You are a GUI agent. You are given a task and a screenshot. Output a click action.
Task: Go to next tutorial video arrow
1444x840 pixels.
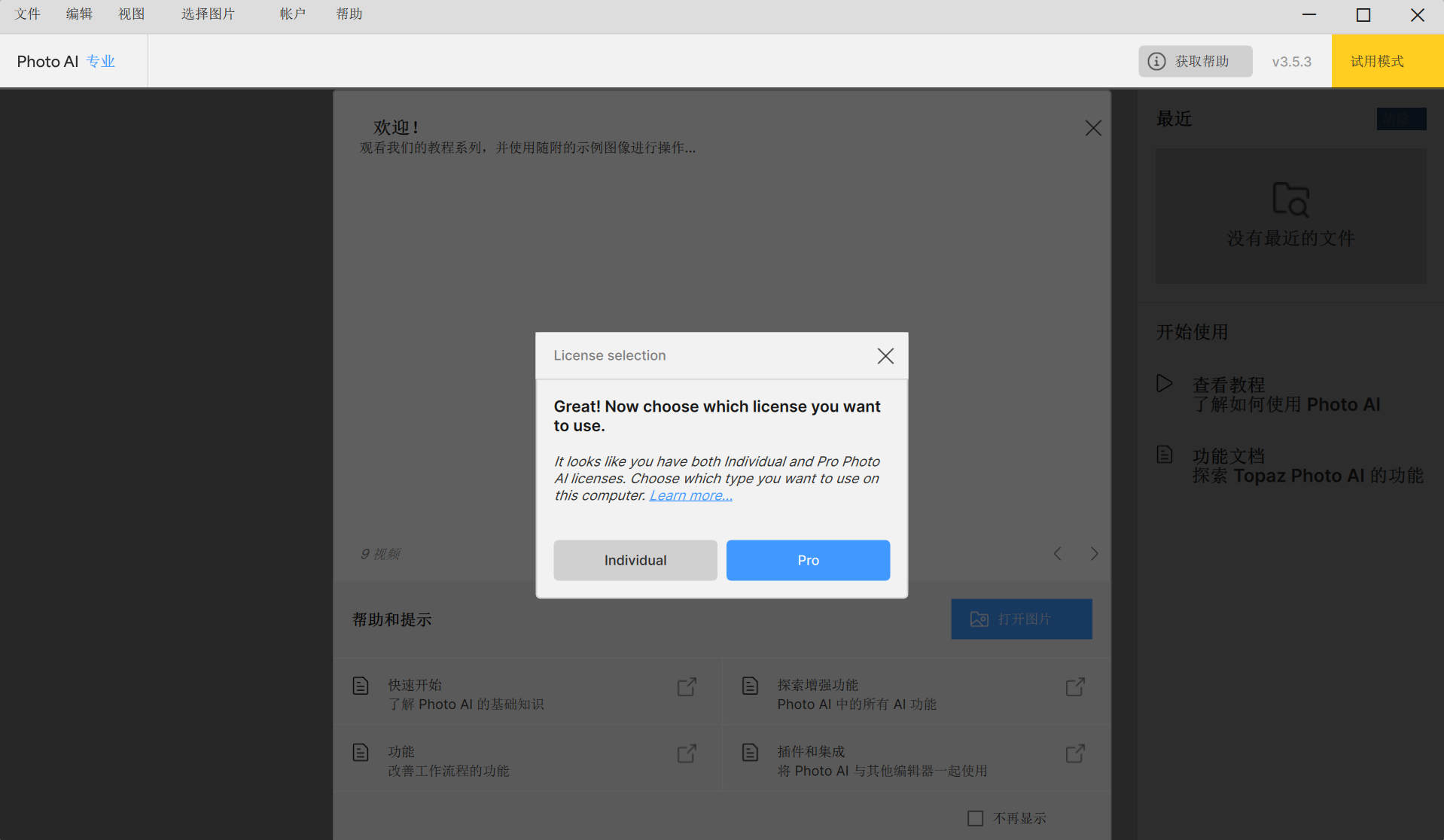point(1094,554)
